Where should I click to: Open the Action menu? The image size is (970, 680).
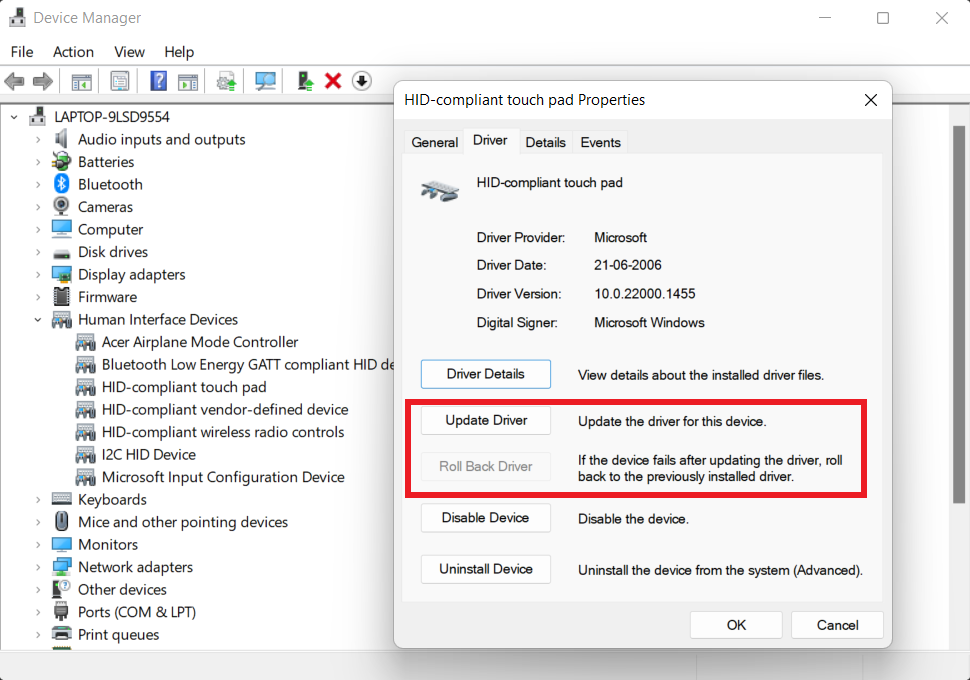click(x=74, y=51)
